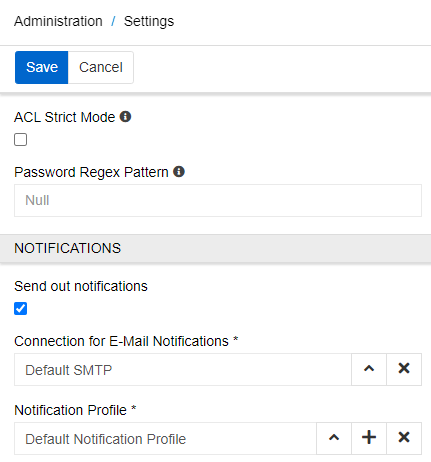Expand the Default SMTP connection chevron
This screenshot has height=462, width=431.
coord(369,369)
